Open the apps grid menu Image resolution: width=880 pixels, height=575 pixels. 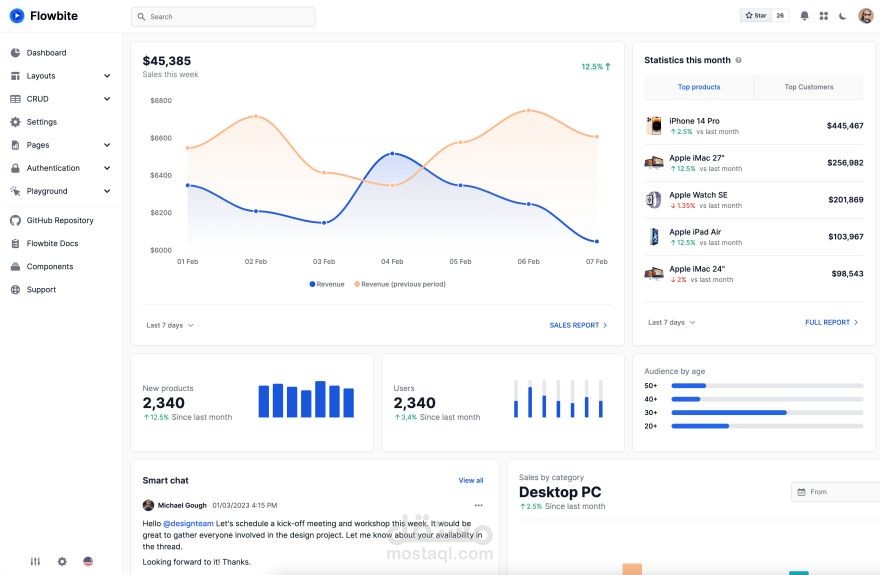[x=823, y=16]
